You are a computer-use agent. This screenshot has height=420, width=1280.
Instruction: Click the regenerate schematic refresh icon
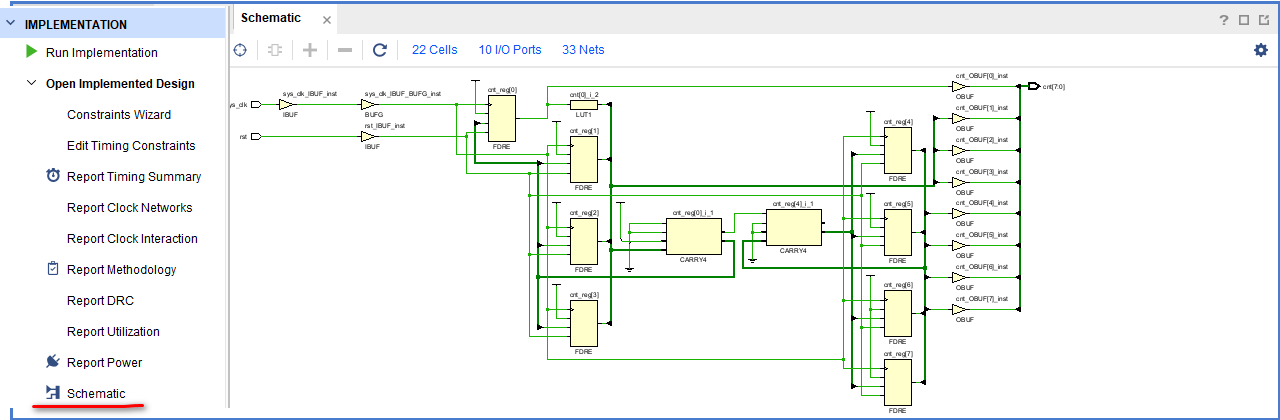pyautogui.click(x=379, y=50)
